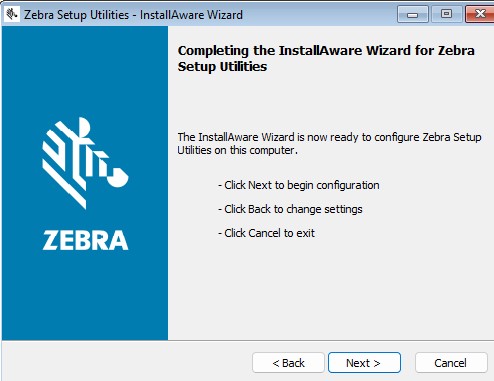Click the white zebra head logo graphic
Screen dimensions: 494x381
point(85,163)
